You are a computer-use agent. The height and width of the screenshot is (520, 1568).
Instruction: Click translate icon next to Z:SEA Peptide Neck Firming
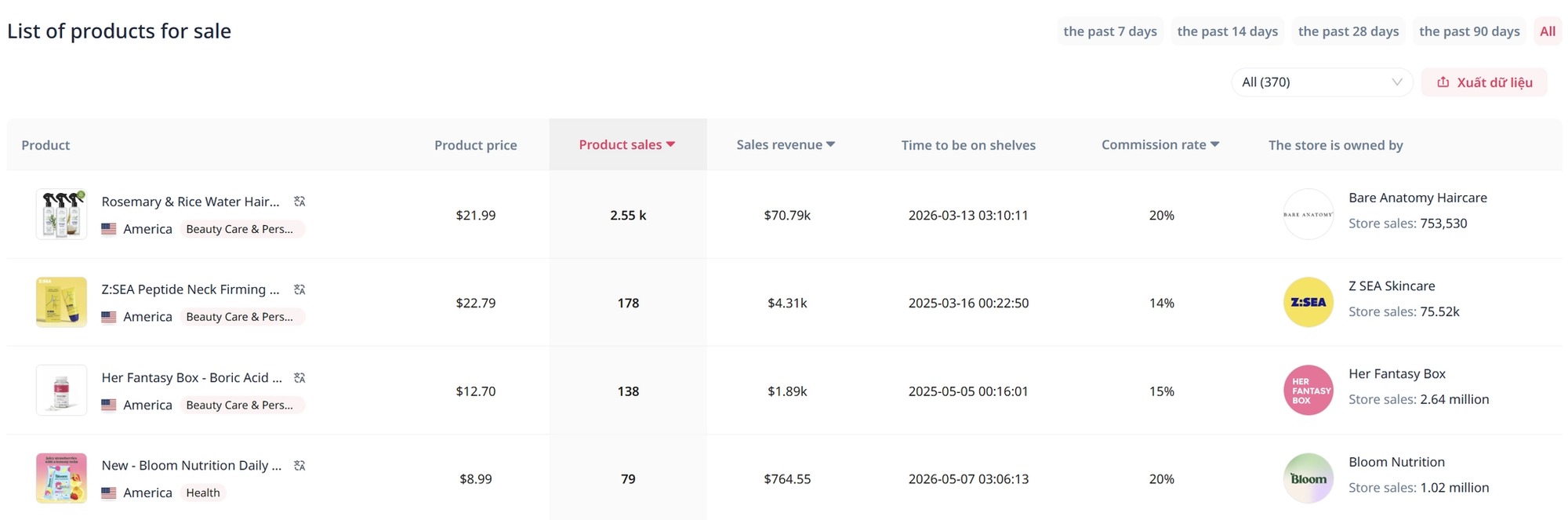(299, 289)
